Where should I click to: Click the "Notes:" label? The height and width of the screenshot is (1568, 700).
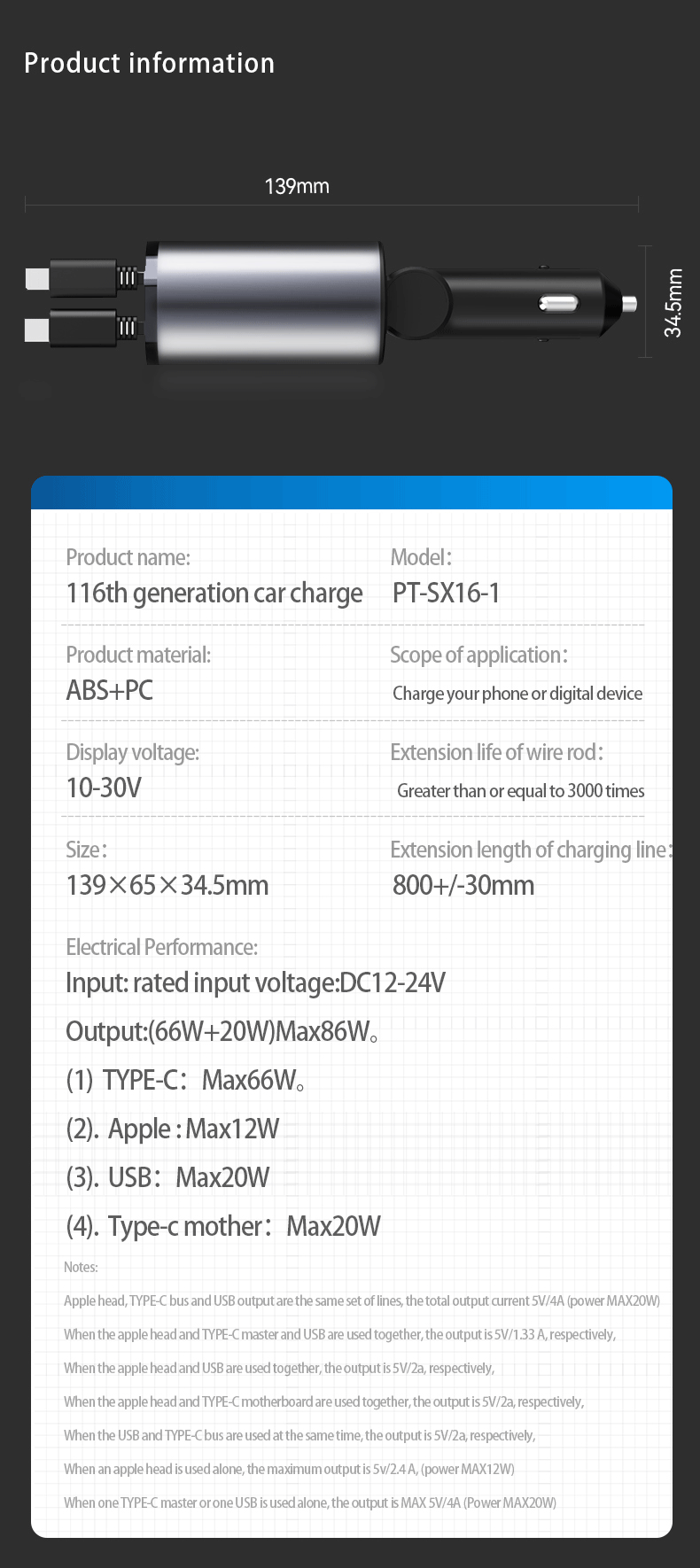coord(81,1267)
